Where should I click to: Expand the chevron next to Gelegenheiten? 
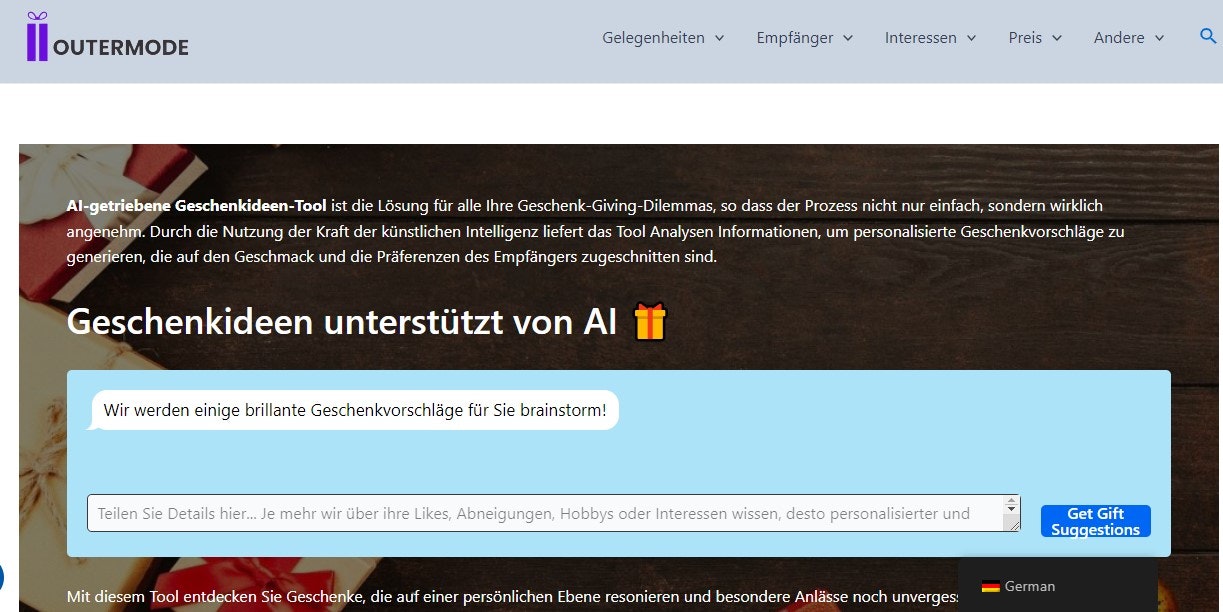(x=719, y=38)
